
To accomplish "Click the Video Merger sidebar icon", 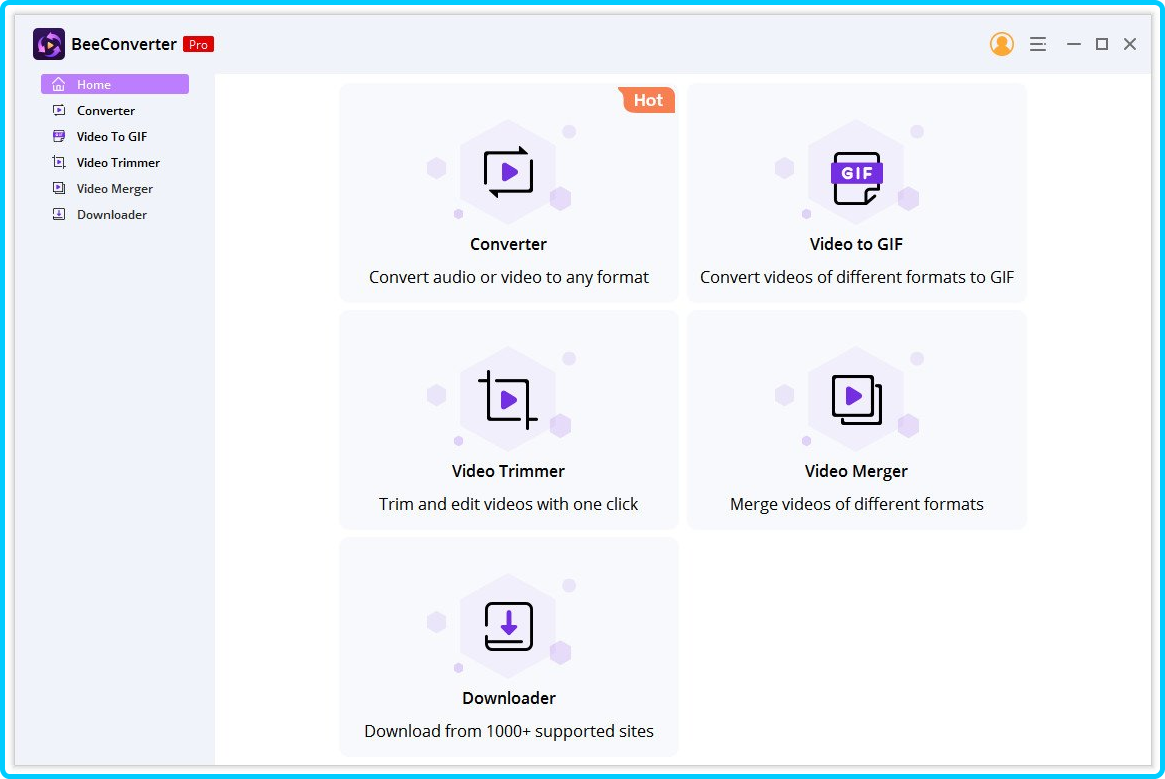I will 59,188.
